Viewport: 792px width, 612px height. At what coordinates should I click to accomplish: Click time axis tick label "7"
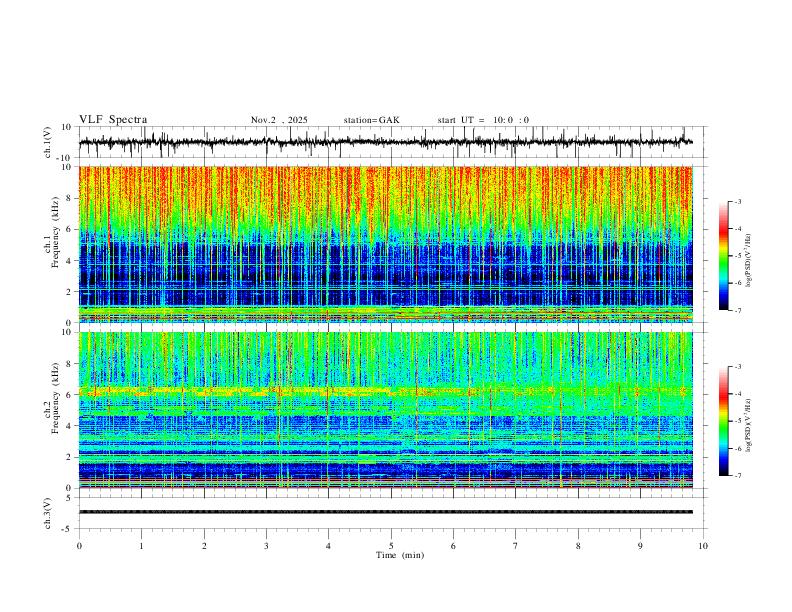click(516, 546)
